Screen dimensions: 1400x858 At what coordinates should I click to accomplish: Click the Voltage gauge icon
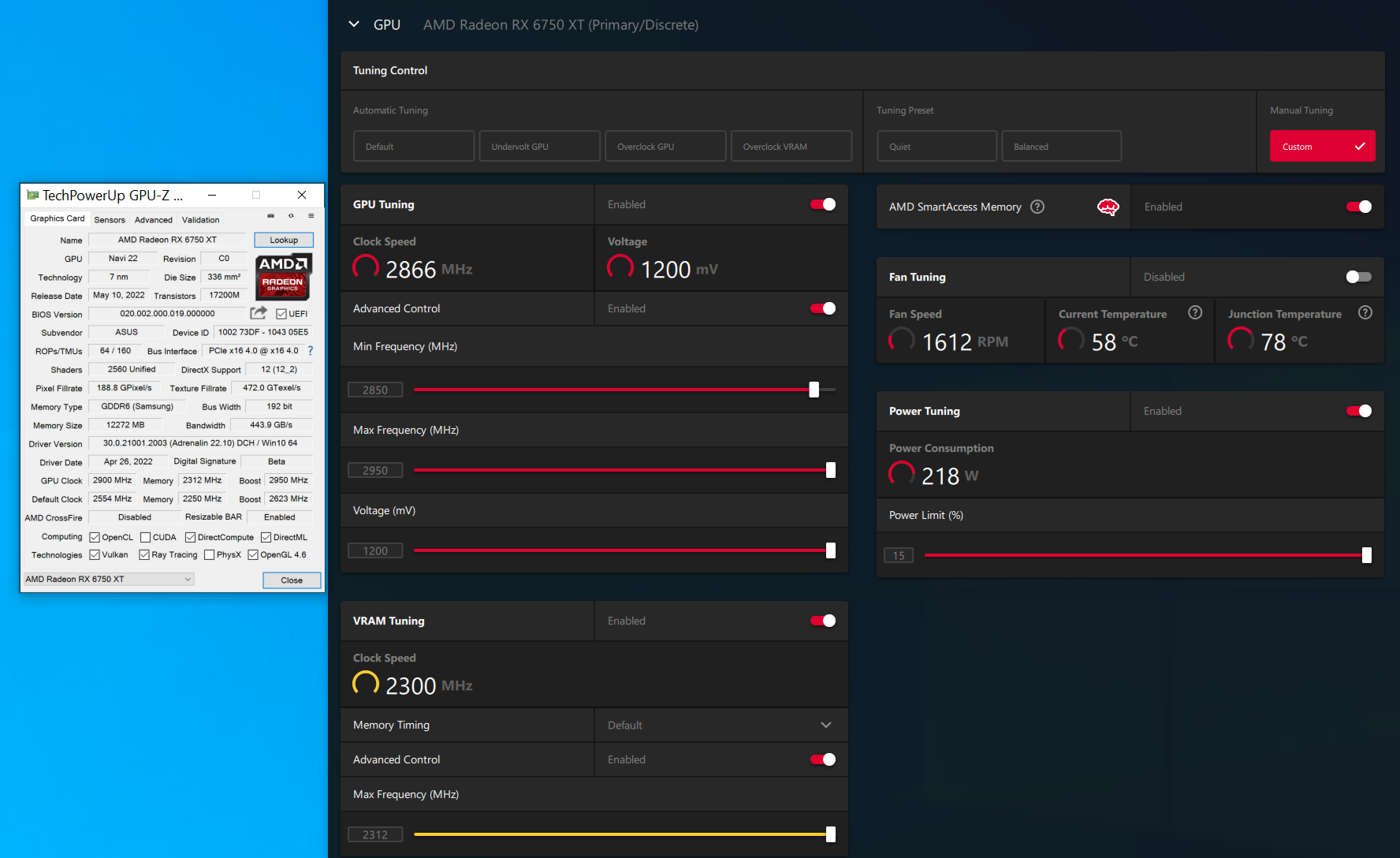coord(620,268)
